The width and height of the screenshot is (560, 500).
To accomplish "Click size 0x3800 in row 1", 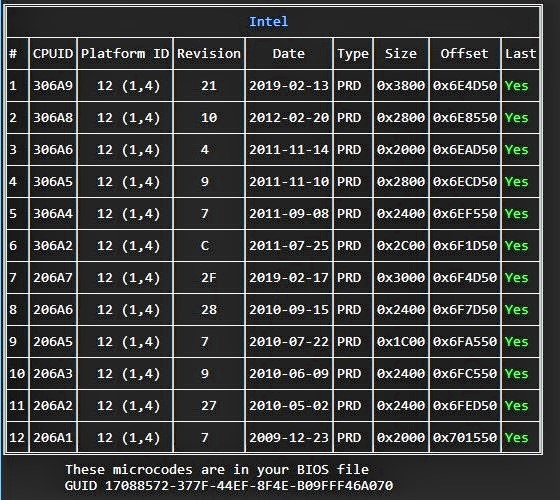I will [401, 86].
